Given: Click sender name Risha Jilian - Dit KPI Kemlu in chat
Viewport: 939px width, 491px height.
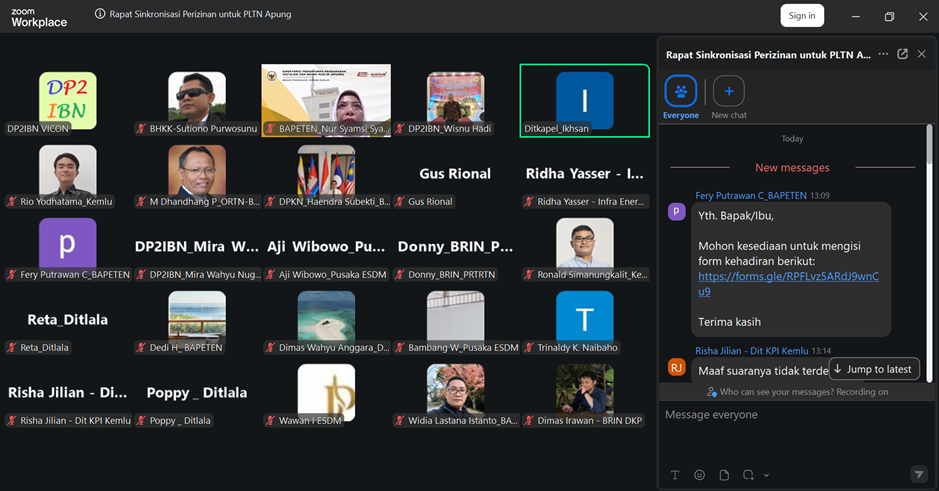Looking at the screenshot, I should pyautogui.click(x=752, y=351).
